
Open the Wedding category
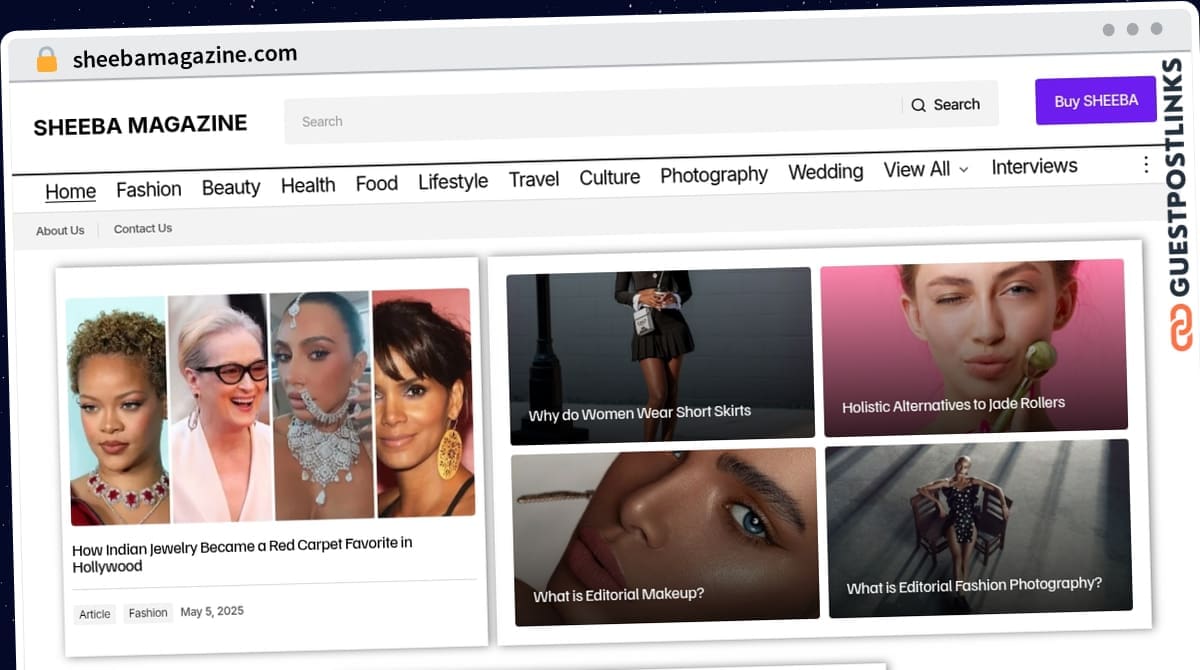(826, 172)
